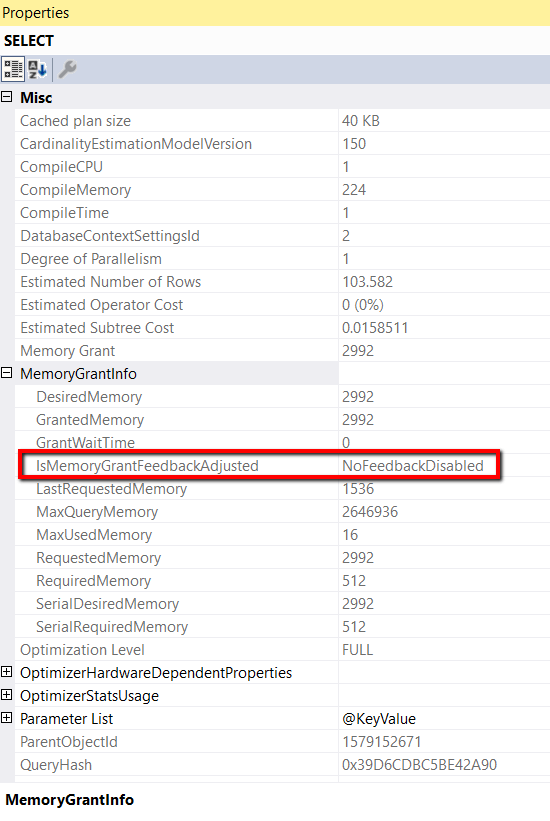Expand the OptimizerStatsUsage node
Viewport: 550px width, 821px height.
point(7,695)
